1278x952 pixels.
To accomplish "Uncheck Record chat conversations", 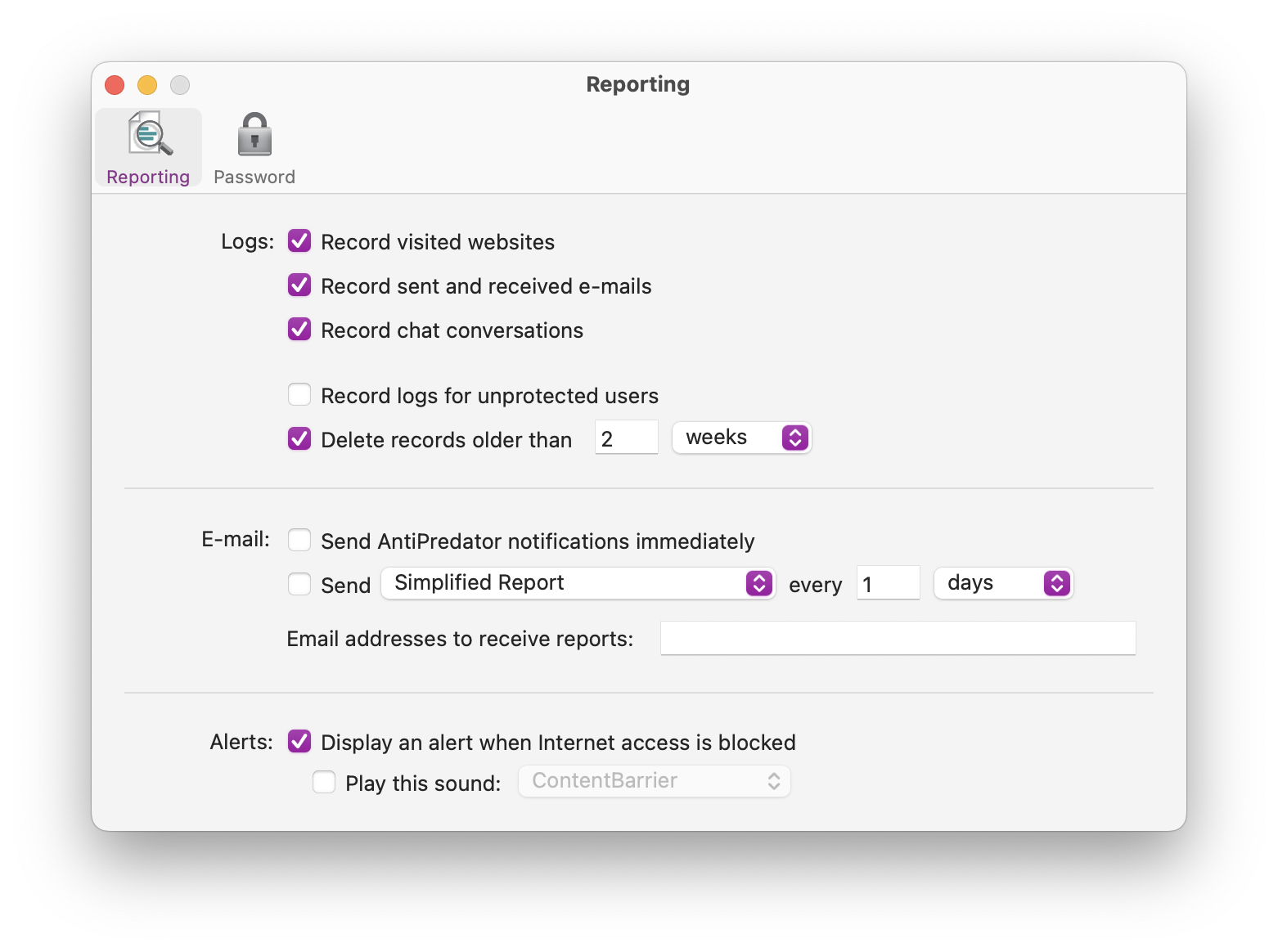I will point(299,330).
